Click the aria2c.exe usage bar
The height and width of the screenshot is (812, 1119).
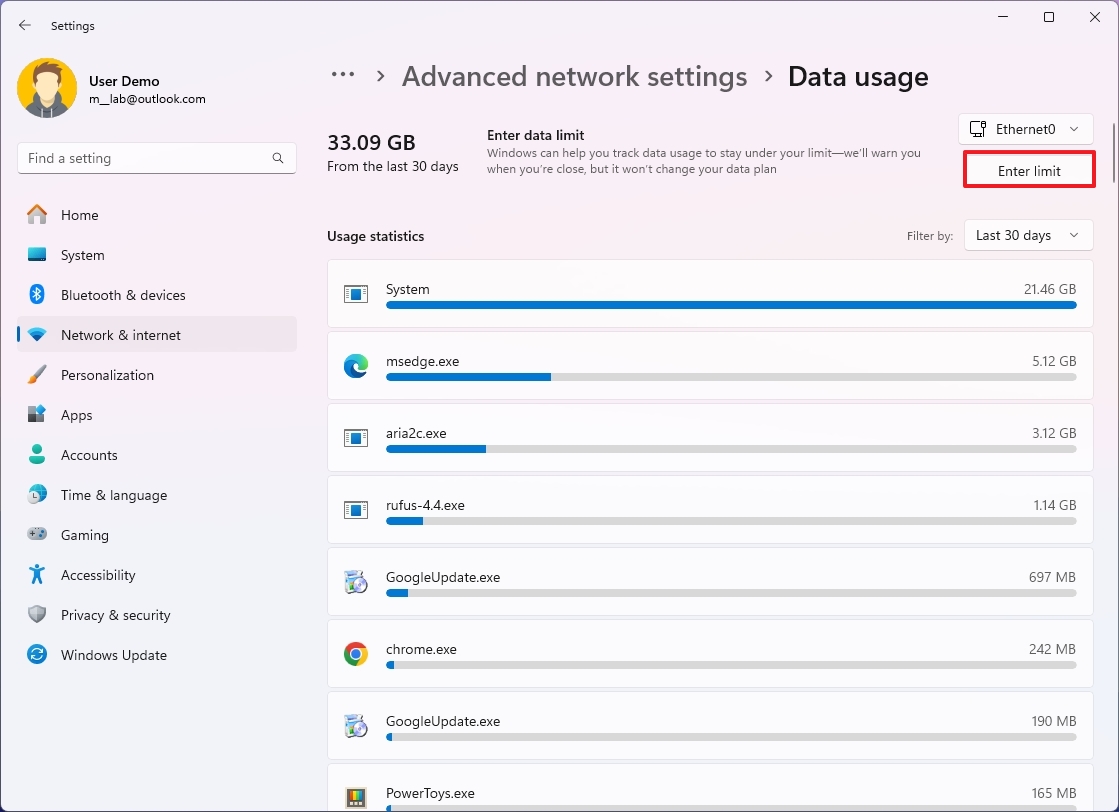coord(731,449)
